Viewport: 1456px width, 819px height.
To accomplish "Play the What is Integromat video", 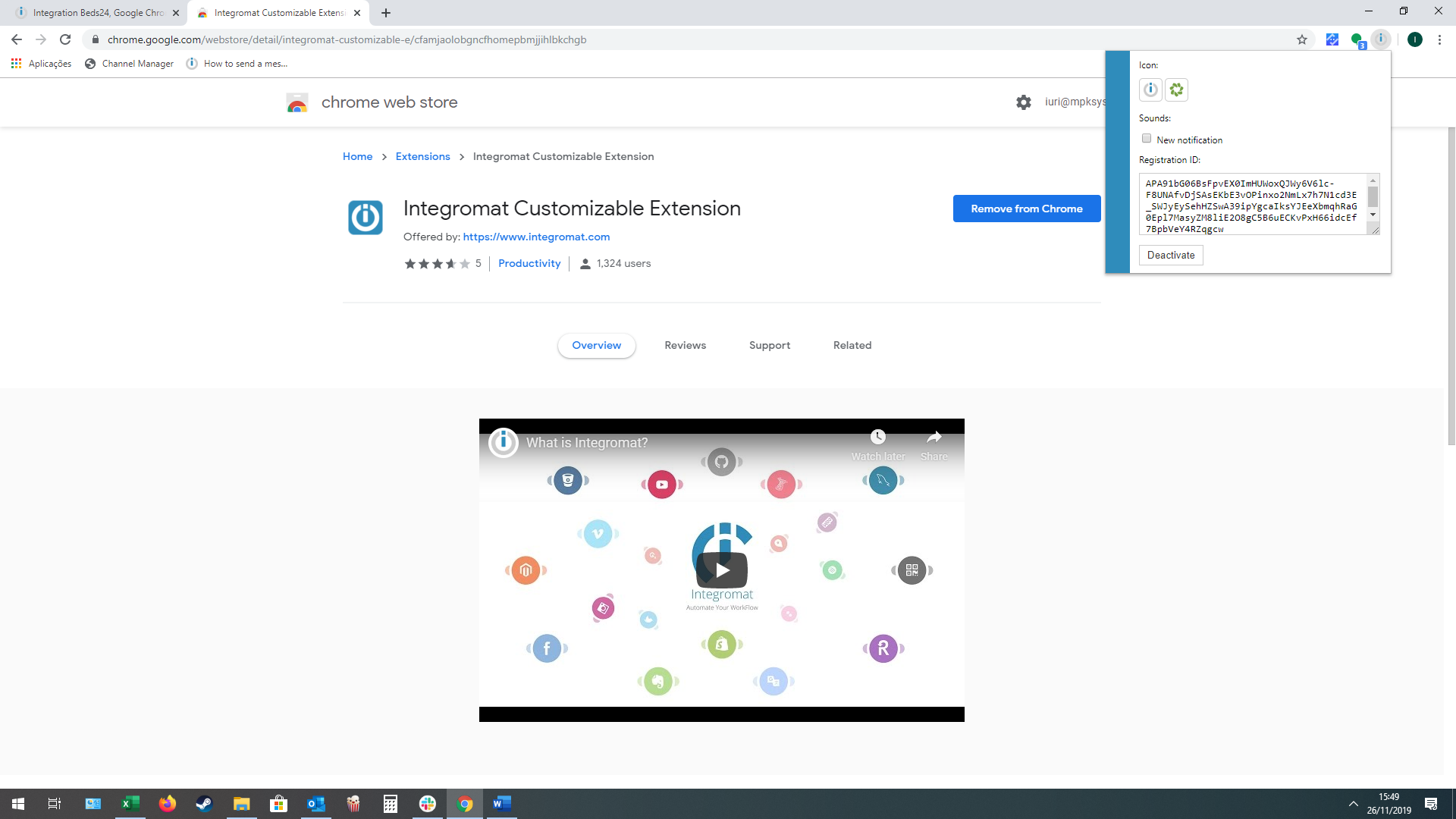I will coord(722,570).
